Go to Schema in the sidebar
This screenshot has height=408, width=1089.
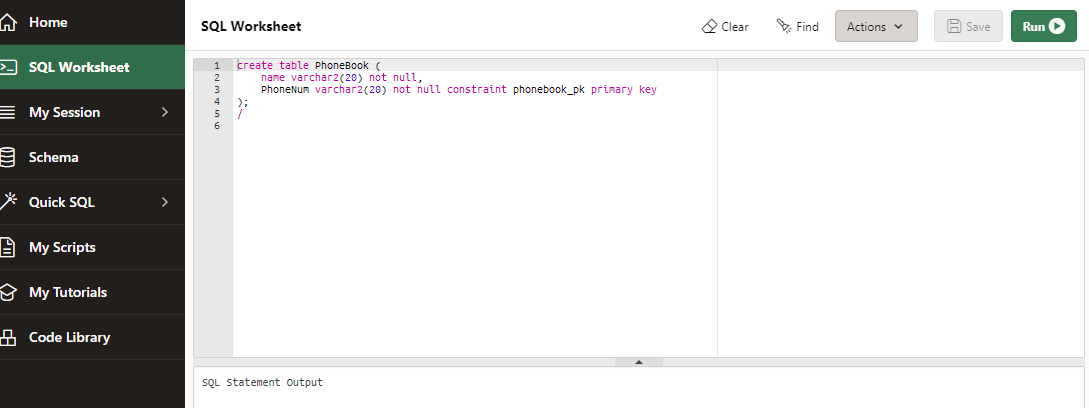pos(92,157)
